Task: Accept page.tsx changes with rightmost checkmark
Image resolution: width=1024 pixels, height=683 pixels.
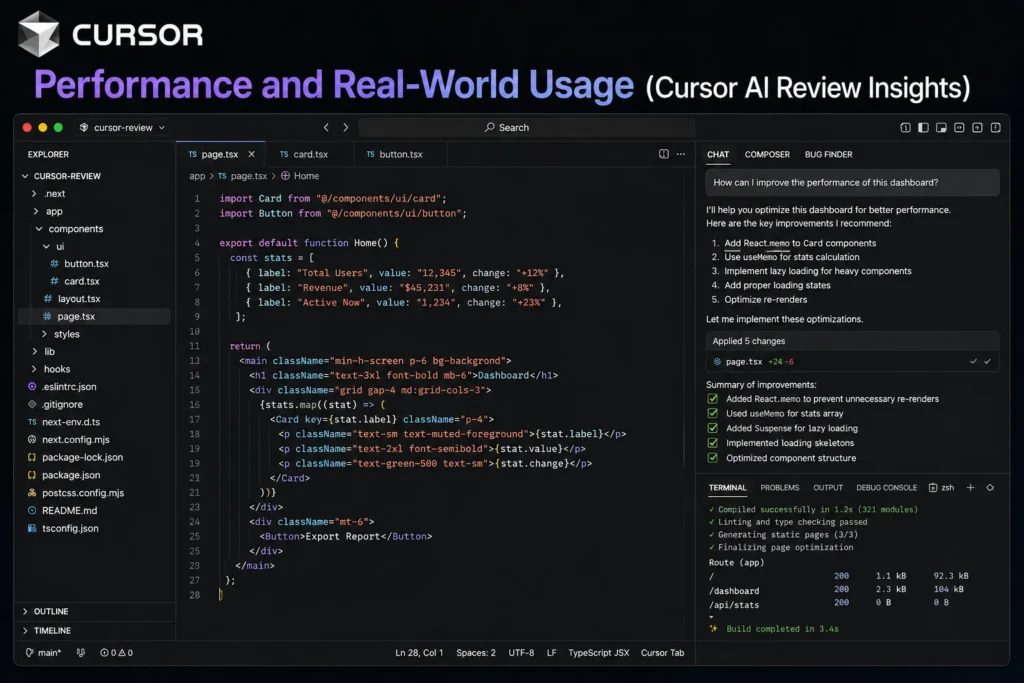Action: point(987,361)
